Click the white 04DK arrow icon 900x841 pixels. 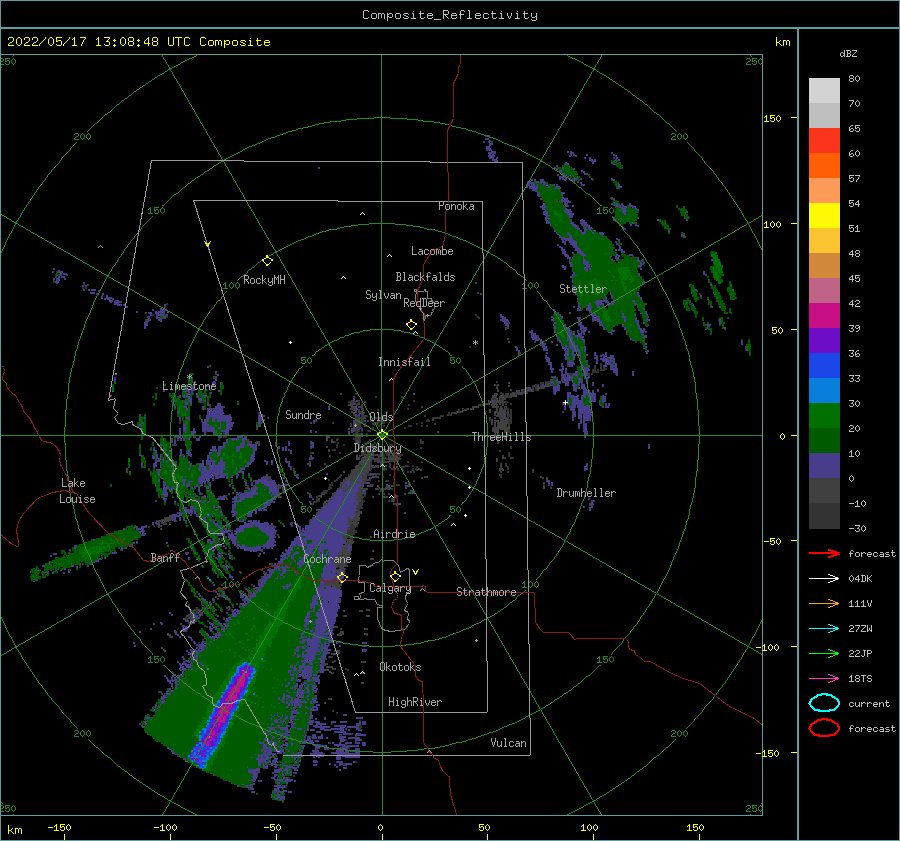coord(824,578)
